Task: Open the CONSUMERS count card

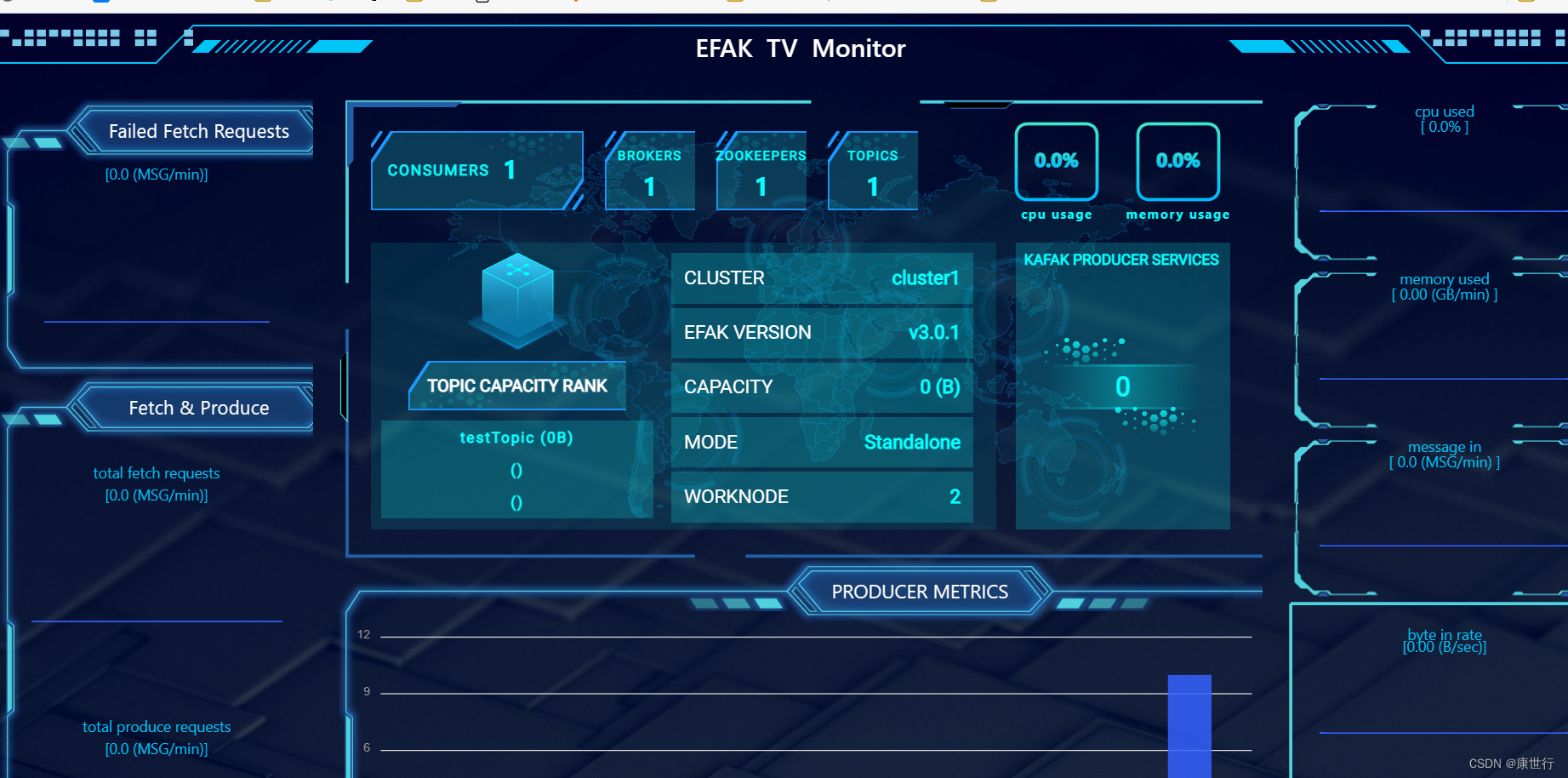Action: click(477, 170)
